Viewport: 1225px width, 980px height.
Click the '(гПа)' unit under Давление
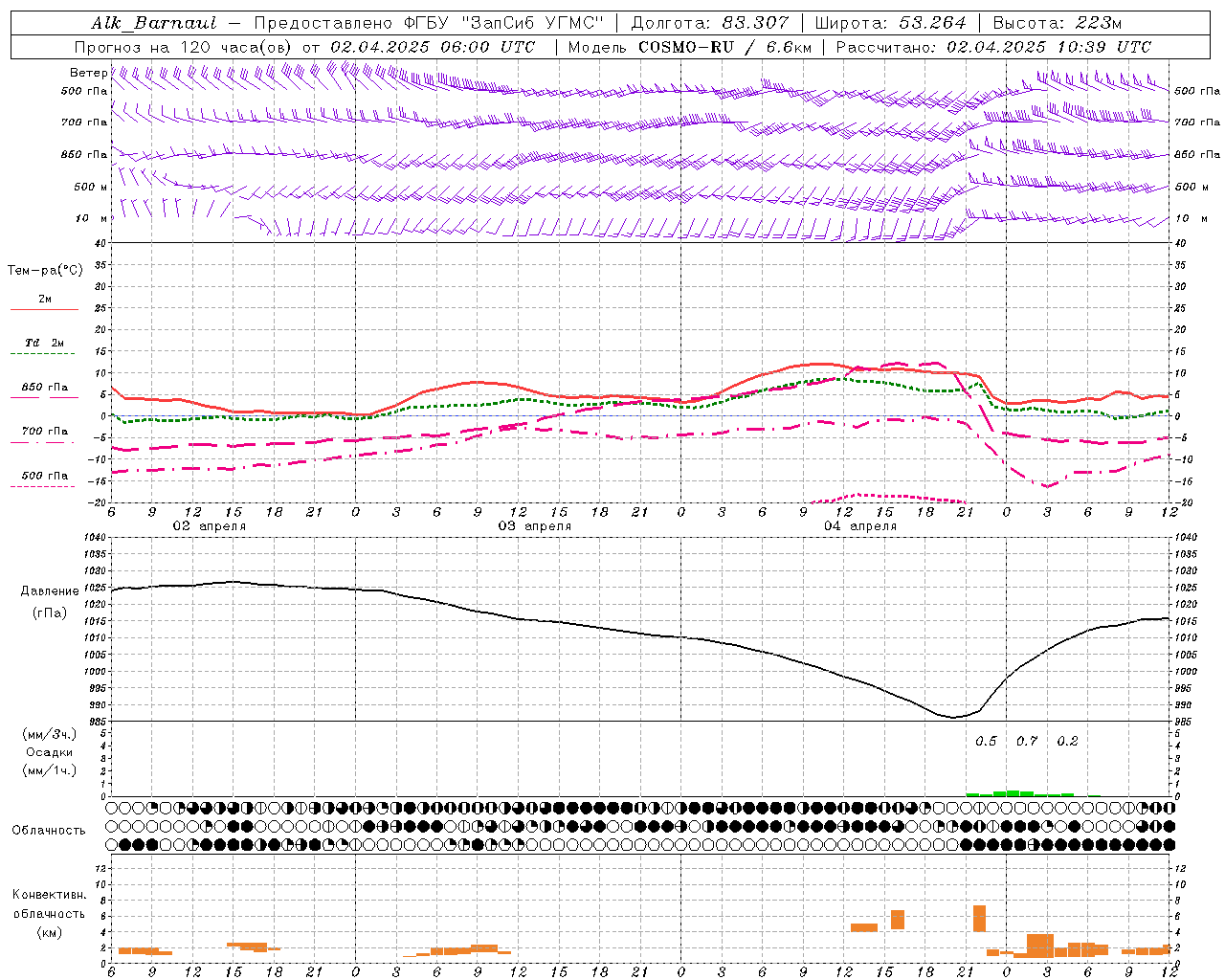[50, 612]
